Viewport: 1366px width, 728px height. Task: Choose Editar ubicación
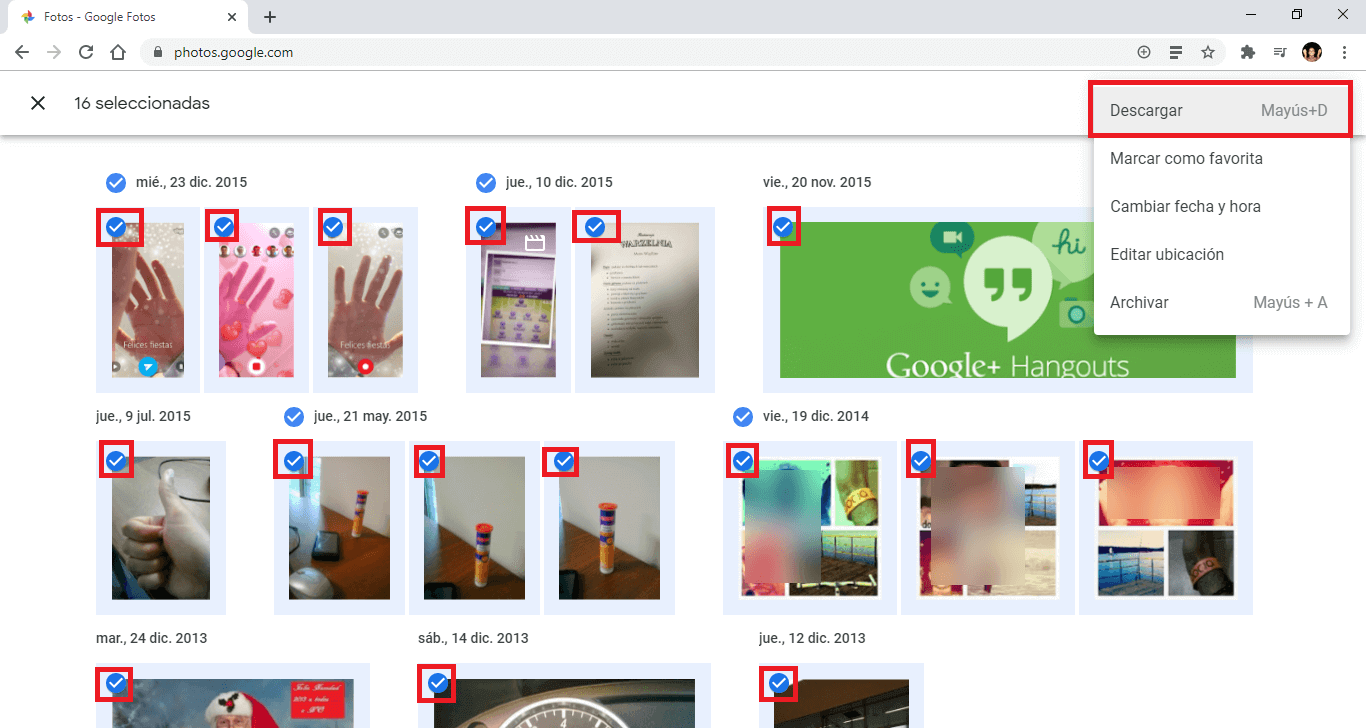1222,254
